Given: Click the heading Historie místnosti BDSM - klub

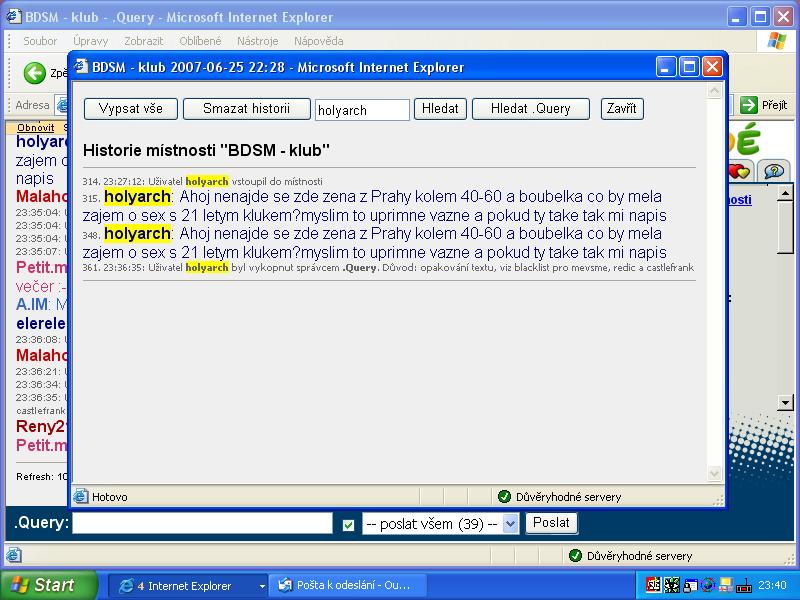Looking at the screenshot, I should [x=206, y=151].
